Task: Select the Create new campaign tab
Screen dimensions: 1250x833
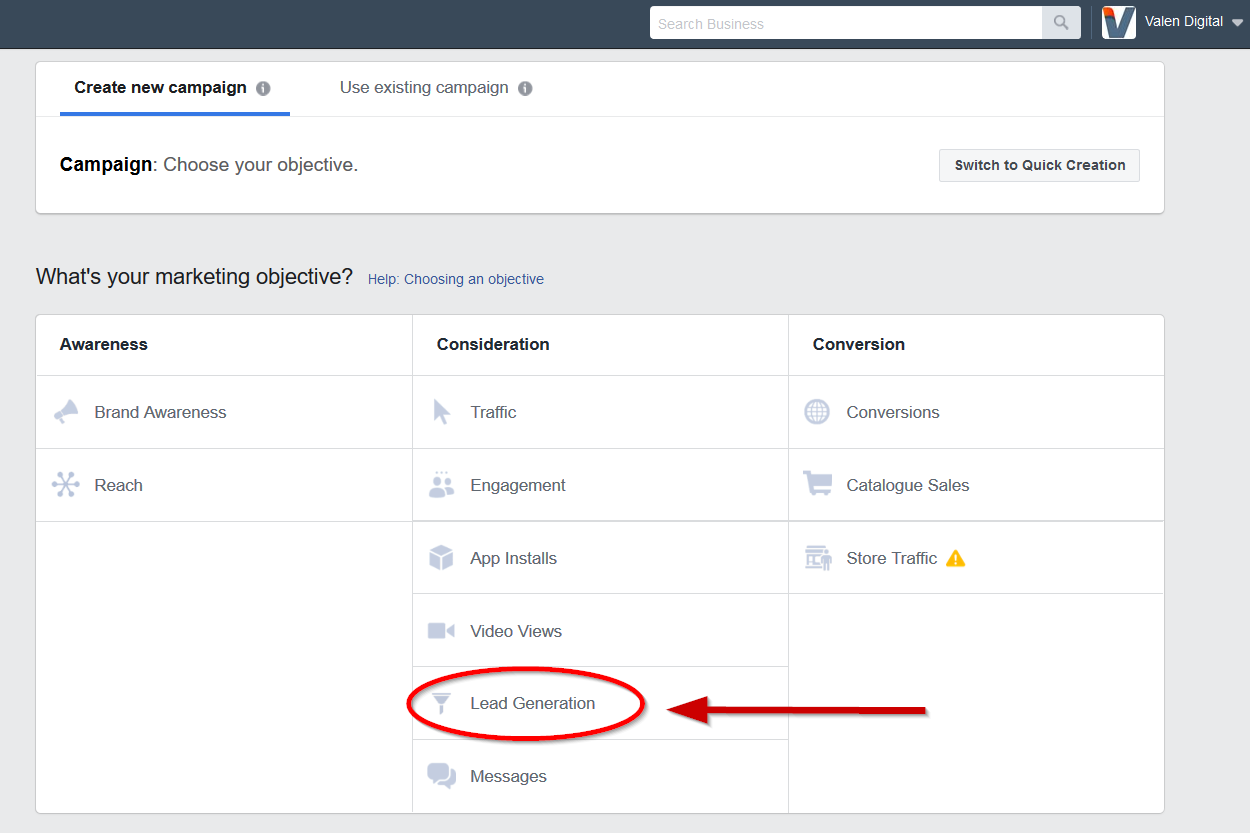Action: click(x=160, y=88)
